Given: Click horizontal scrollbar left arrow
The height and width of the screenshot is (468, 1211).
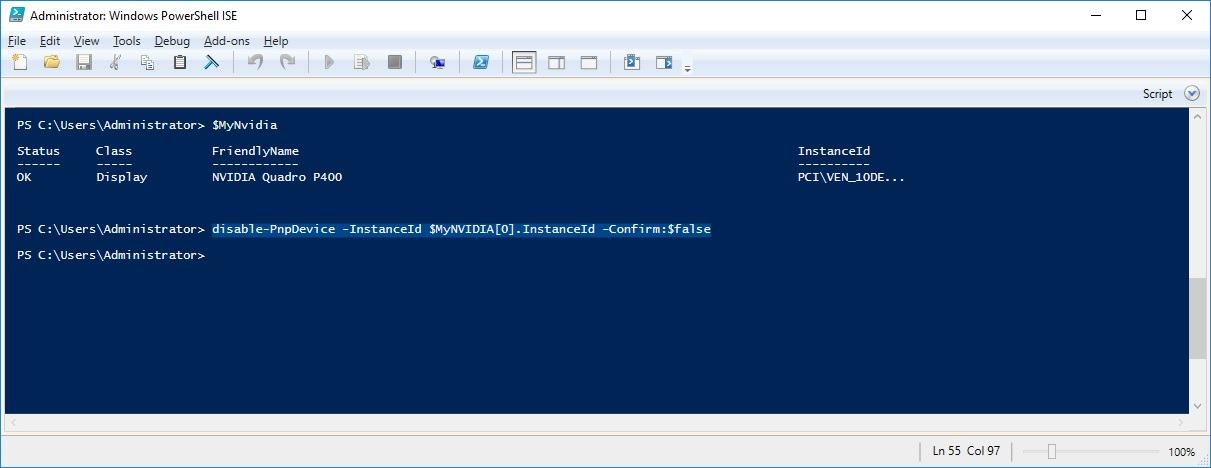Looking at the screenshot, I should (x=14, y=422).
